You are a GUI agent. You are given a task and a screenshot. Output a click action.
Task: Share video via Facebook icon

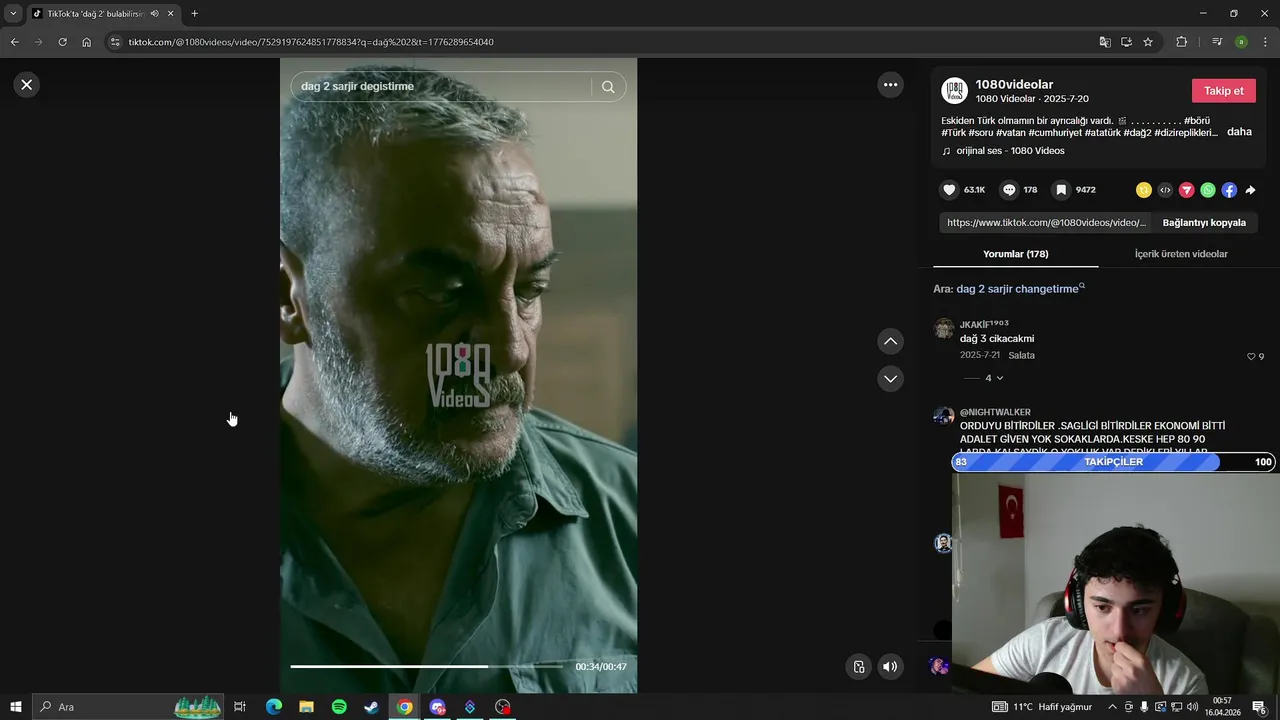[x=1229, y=190]
